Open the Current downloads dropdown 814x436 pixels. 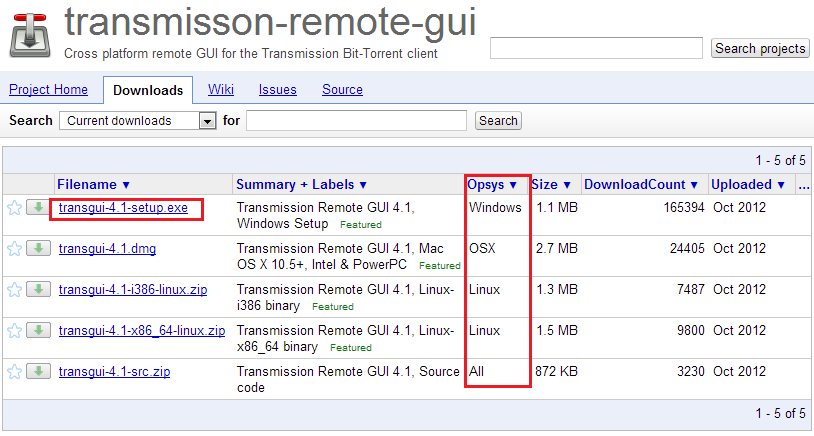[x=138, y=121]
